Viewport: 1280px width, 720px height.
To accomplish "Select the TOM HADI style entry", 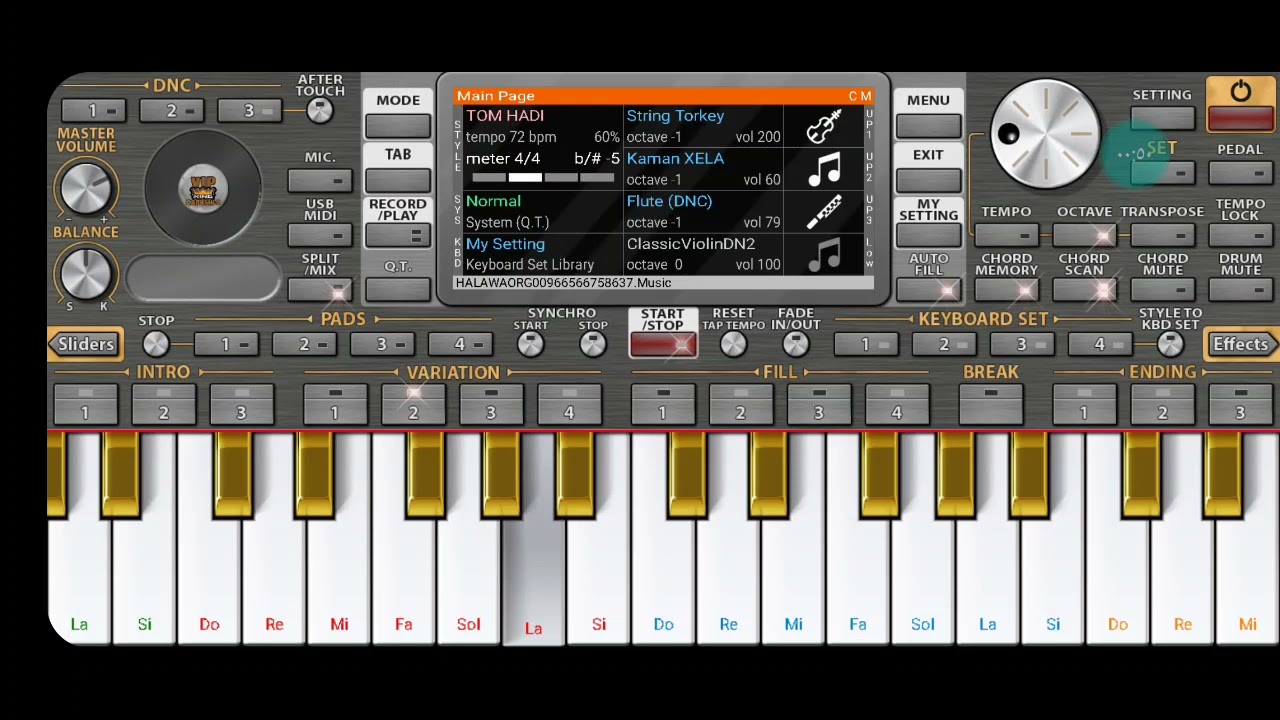I will [x=542, y=127].
